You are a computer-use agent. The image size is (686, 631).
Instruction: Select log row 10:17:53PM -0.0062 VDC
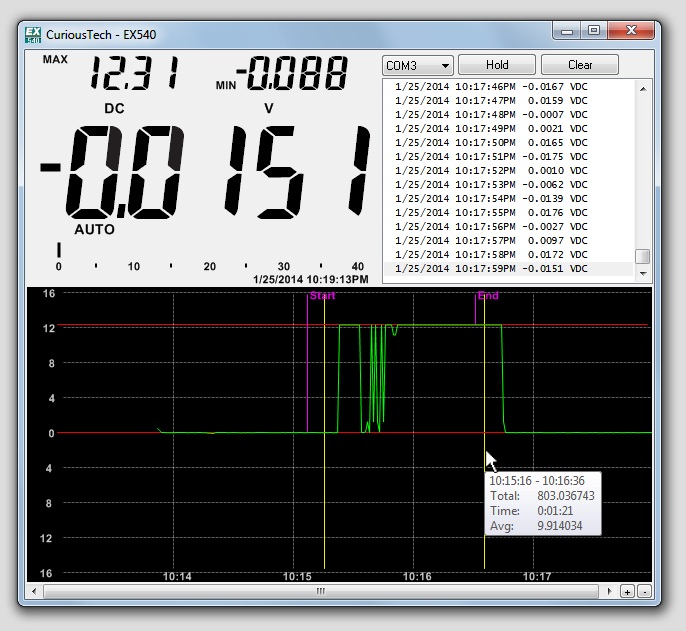(508, 185)
